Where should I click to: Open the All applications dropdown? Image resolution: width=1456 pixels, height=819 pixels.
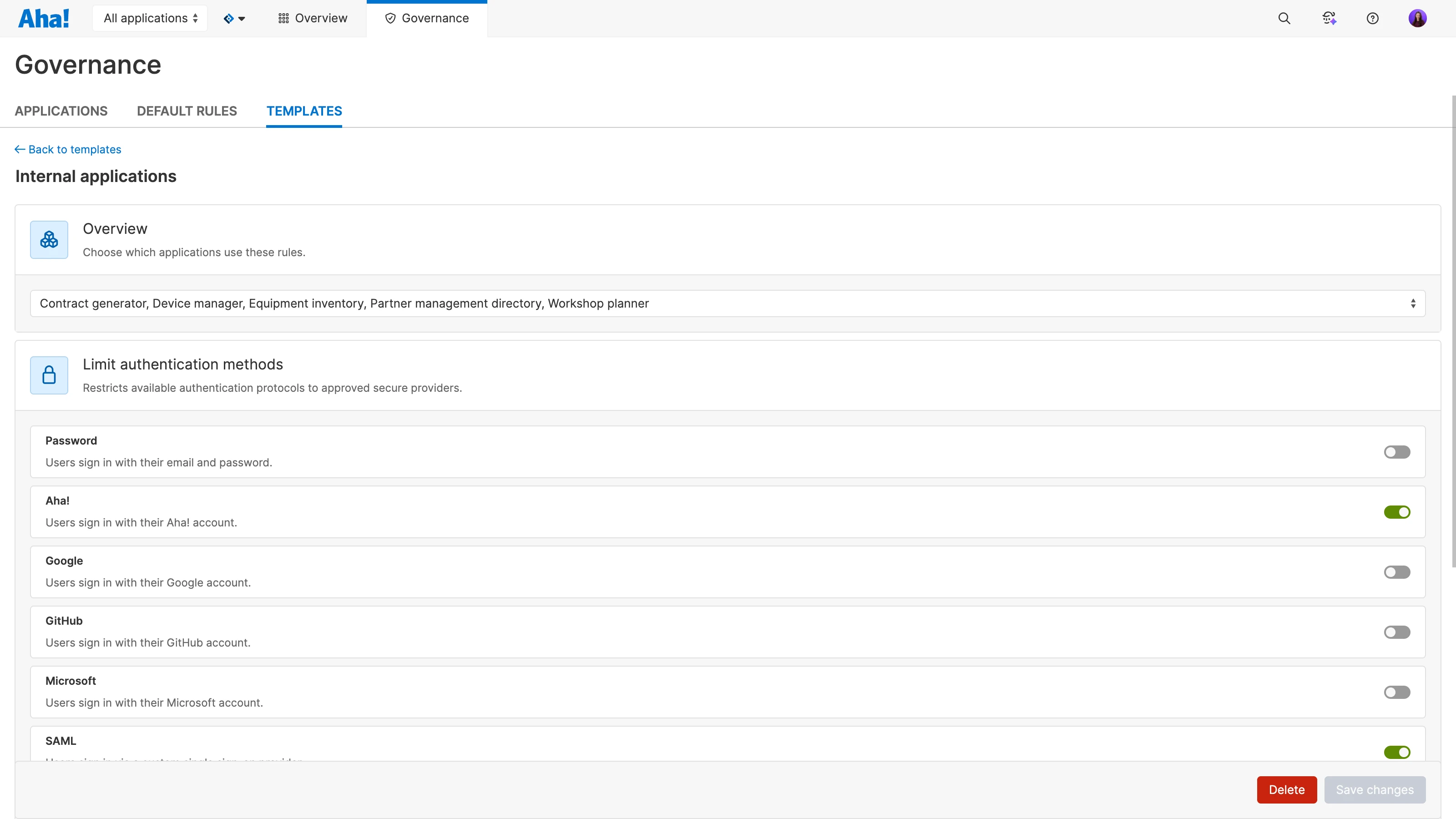[x=150, y=18]
